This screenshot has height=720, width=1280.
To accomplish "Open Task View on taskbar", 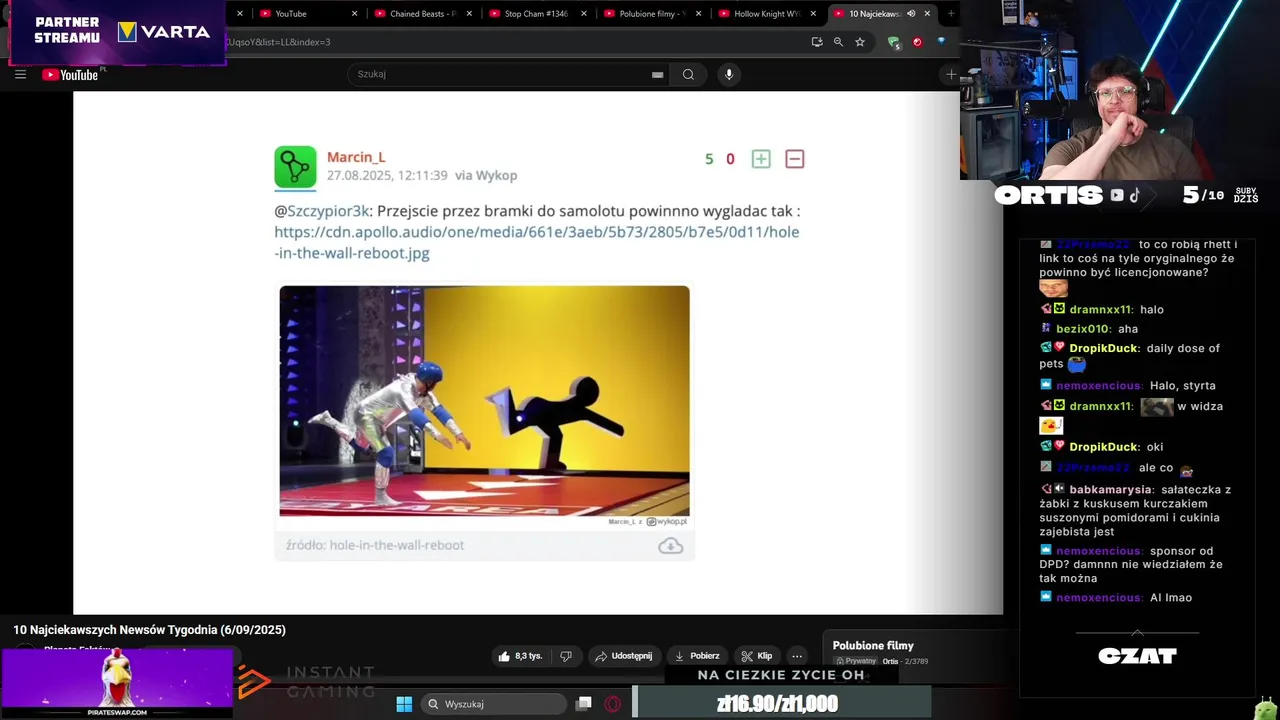I will pos(584,704).
